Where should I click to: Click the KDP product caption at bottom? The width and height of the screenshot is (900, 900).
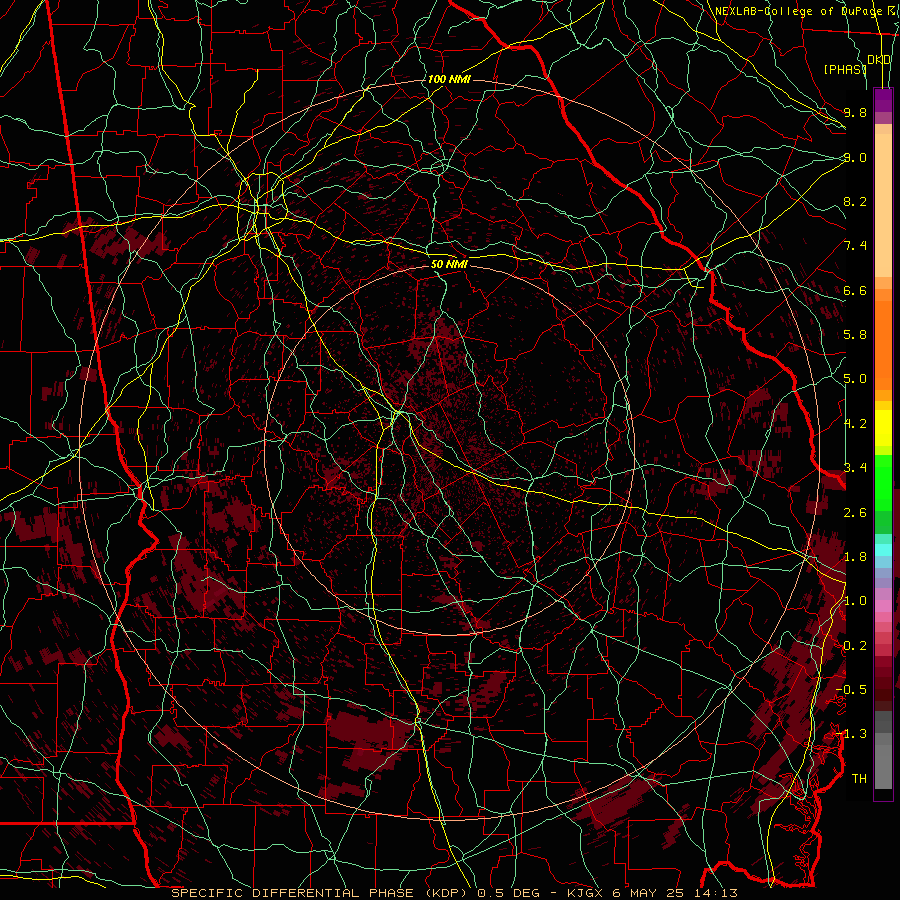(454, 893)
